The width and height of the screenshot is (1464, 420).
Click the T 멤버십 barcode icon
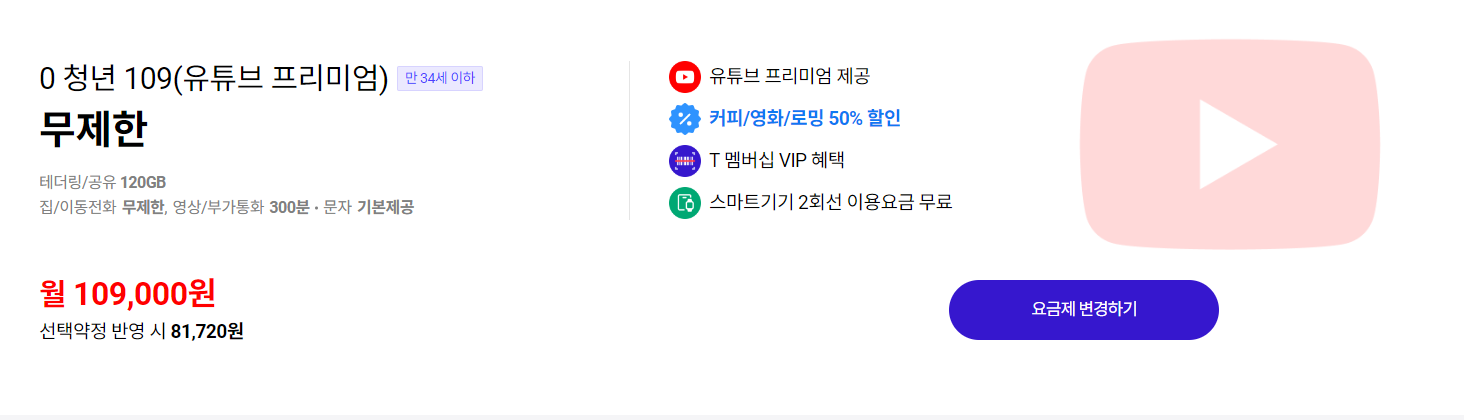684,160
